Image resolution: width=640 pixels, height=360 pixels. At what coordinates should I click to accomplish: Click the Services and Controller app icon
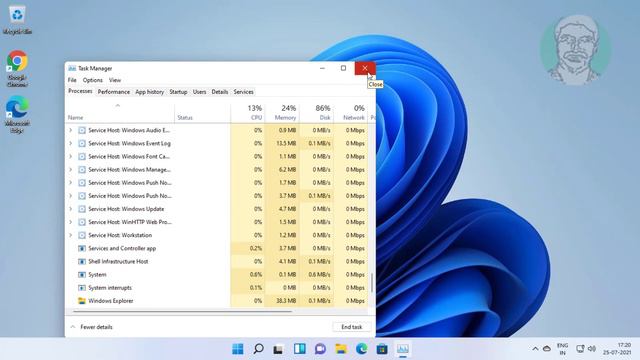tap(82, 248)
